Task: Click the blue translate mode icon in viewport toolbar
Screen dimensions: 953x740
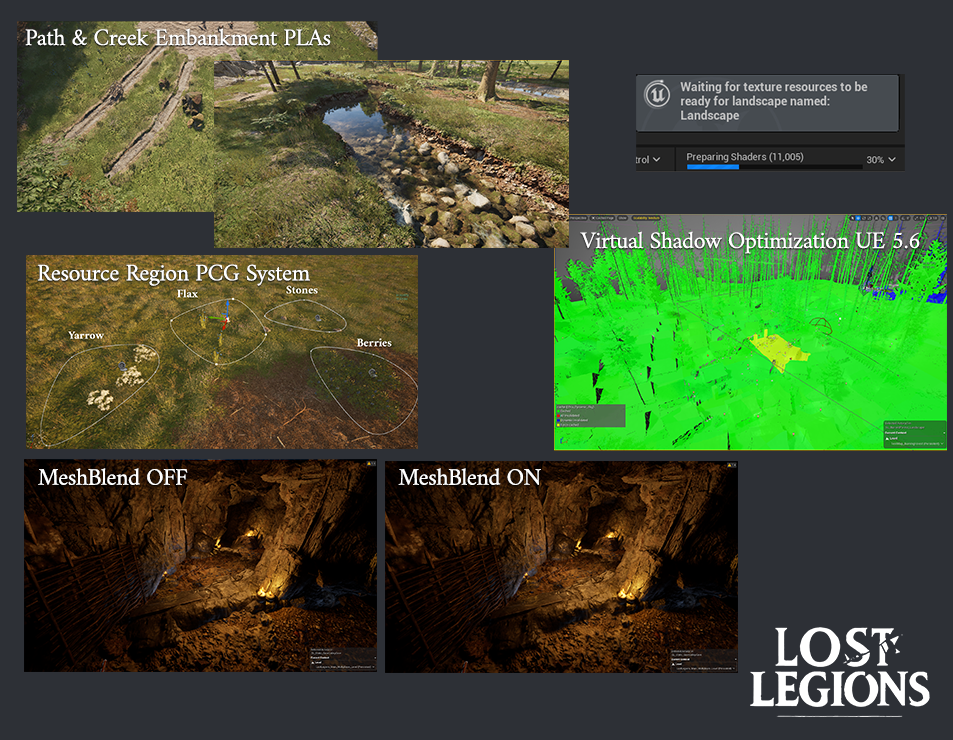Action: (x=858, y=218)
